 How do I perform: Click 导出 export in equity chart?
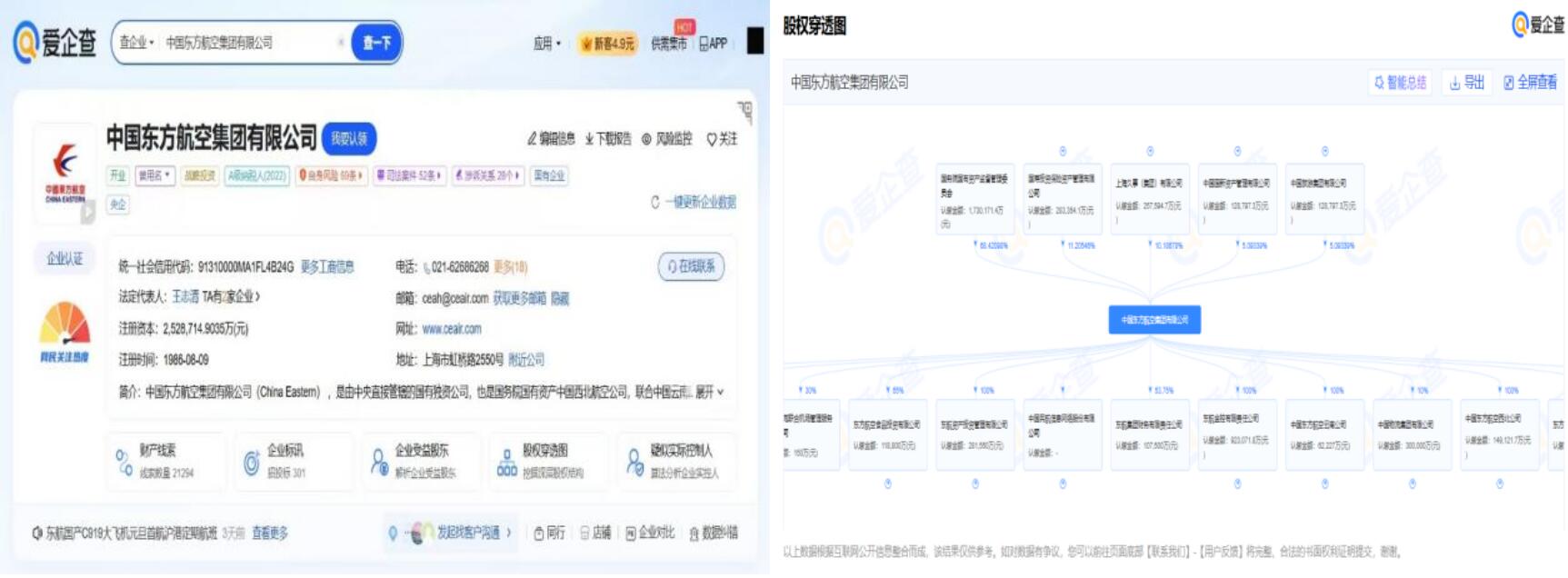click(1466, 83)
